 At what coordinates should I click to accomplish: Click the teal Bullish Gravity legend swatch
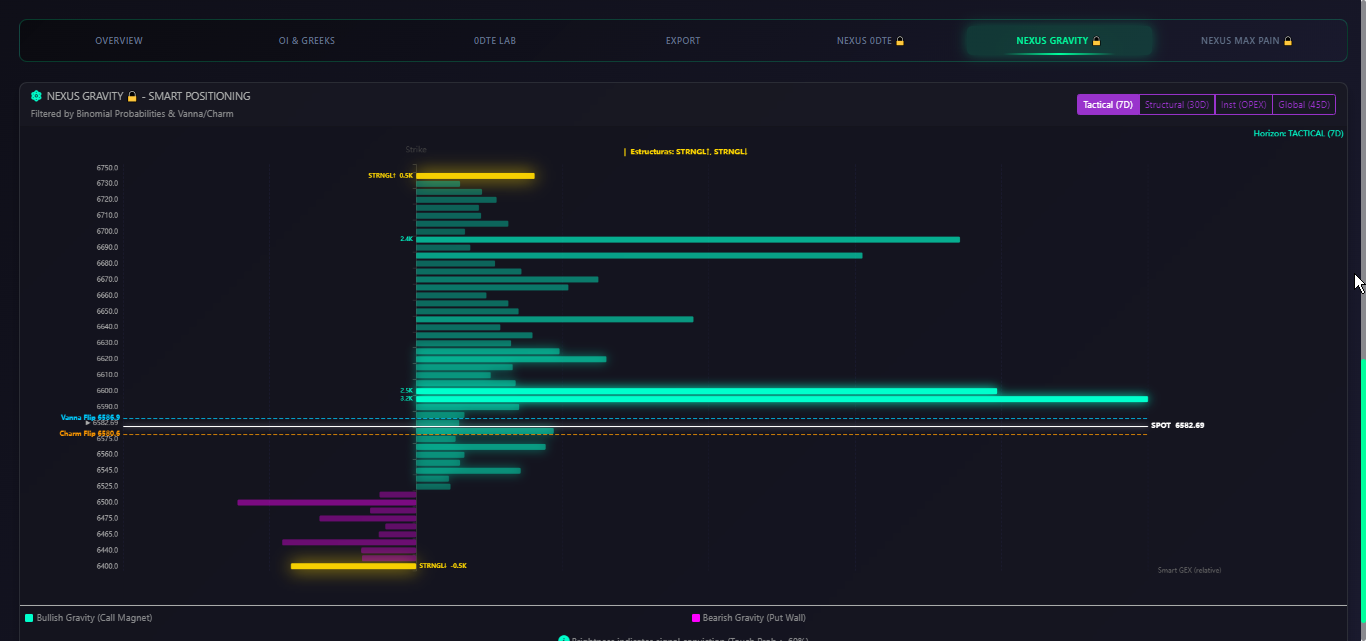[x=29, y=618]
